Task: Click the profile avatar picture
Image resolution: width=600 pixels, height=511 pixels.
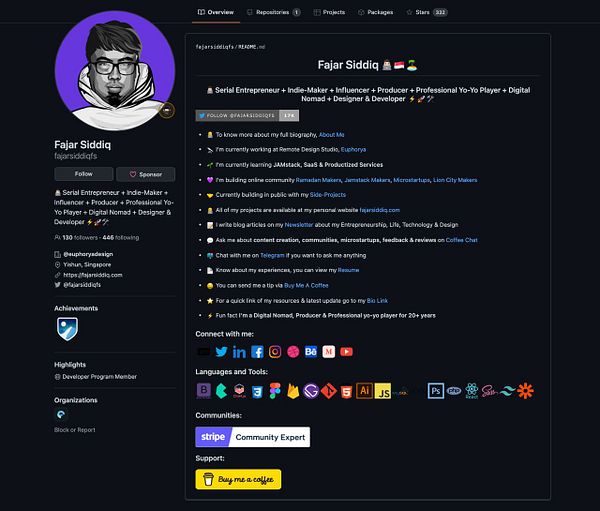Action: (115, 71)
